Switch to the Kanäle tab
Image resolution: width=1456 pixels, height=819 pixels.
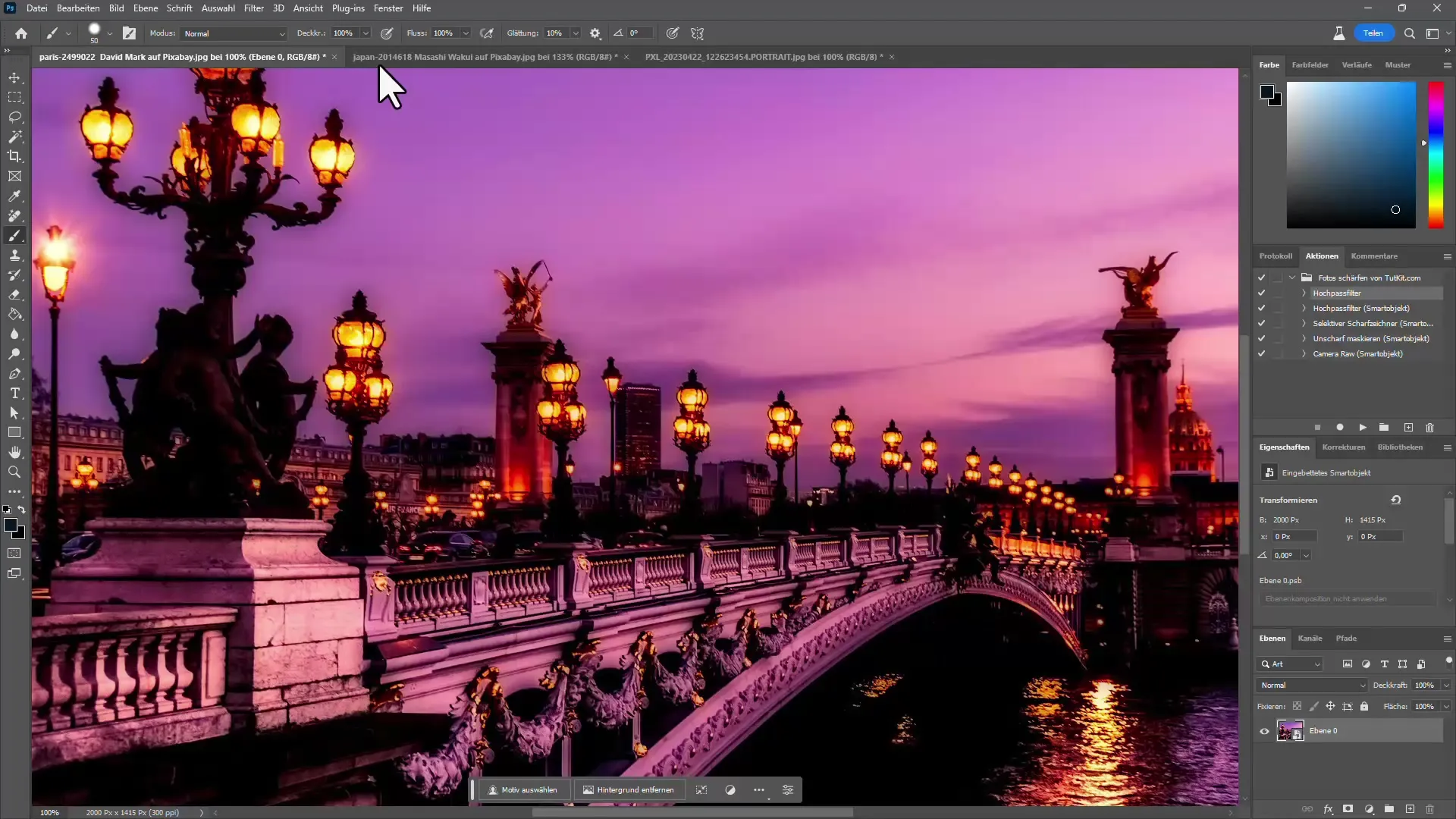coord(1311,638)
